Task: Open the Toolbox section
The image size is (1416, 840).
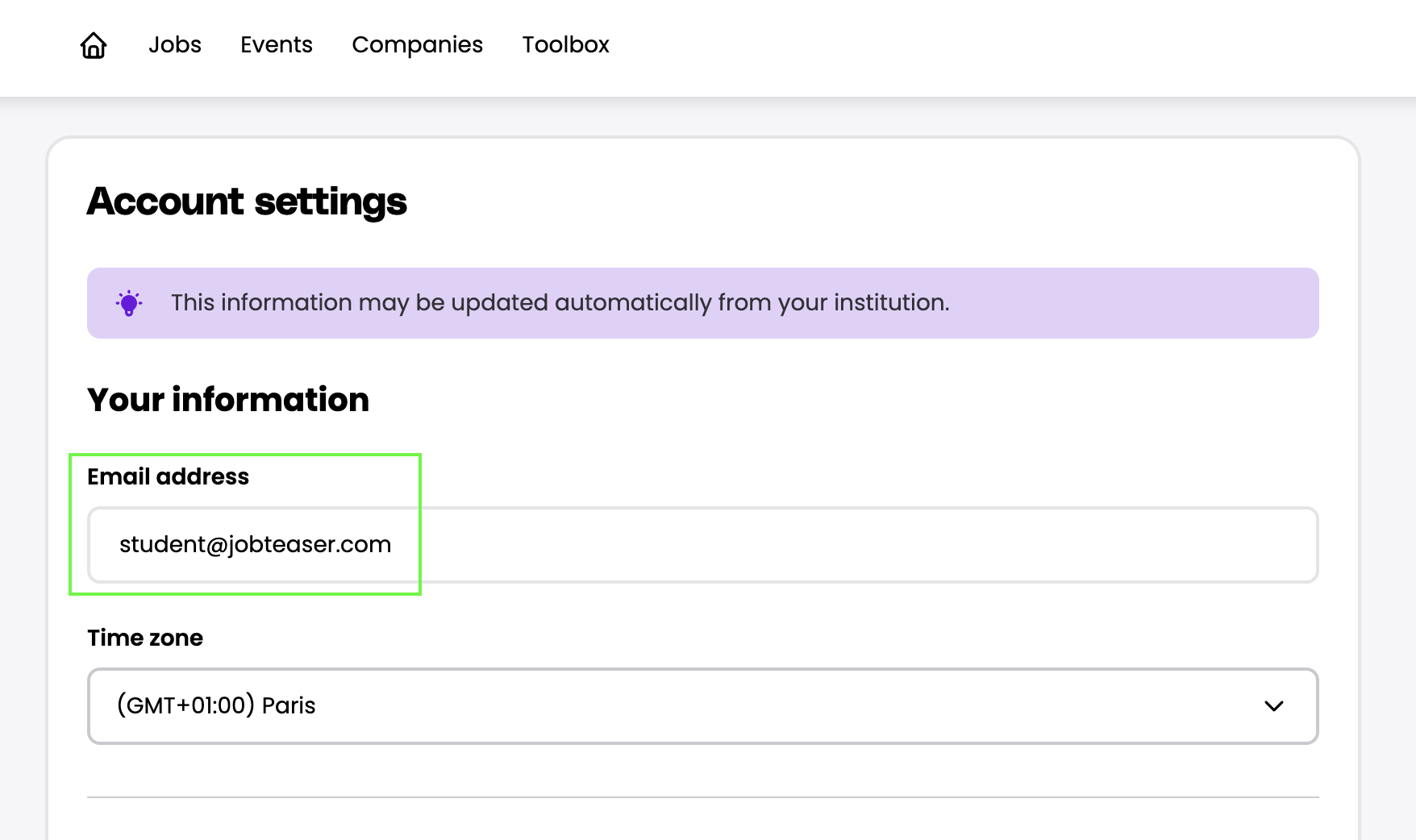Action: pos(565,45)
